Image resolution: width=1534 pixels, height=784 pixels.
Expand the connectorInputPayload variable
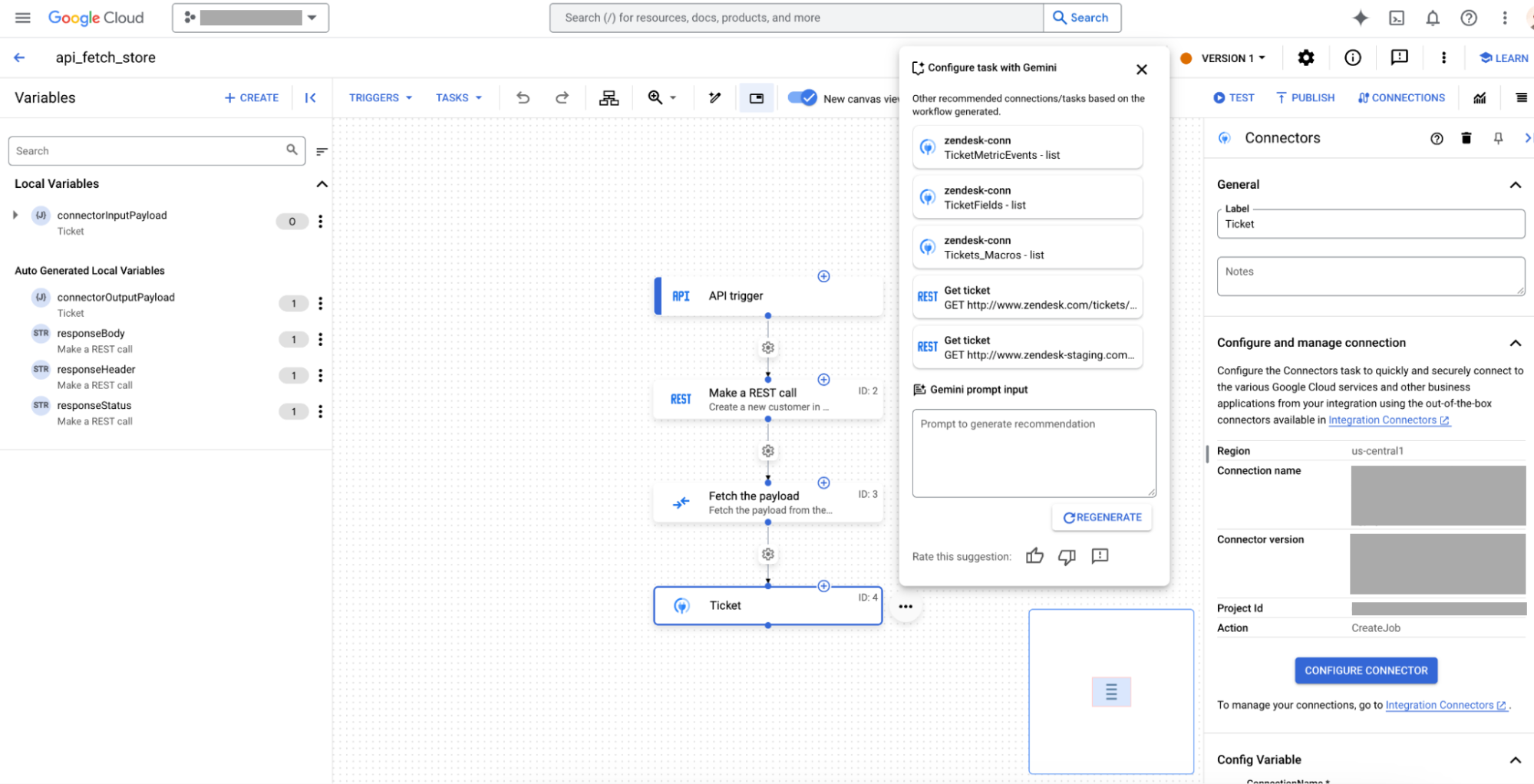(x=15, y=216)
